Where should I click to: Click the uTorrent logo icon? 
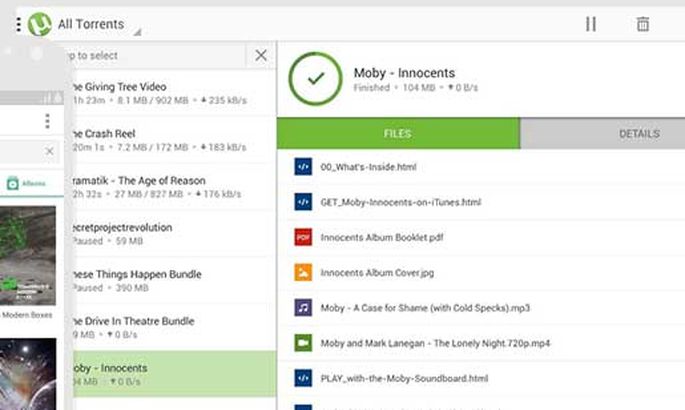click(x=40, y=24)
